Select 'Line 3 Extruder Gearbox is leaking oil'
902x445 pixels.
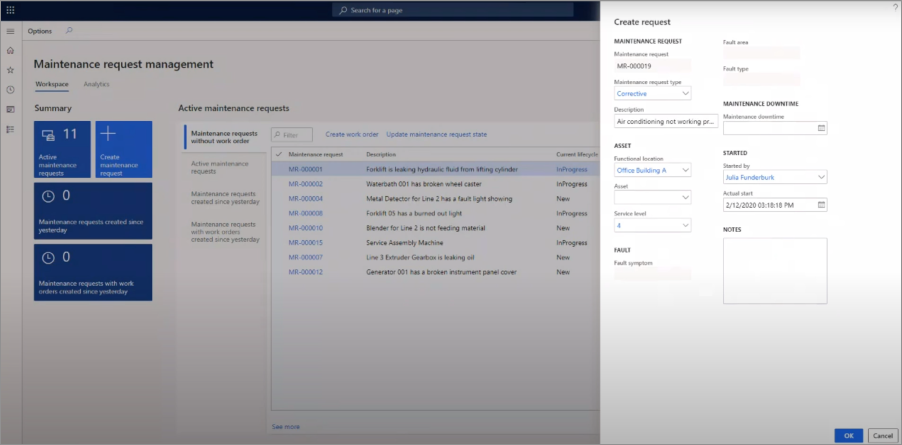pyautogui.click(x=435, y=258)
